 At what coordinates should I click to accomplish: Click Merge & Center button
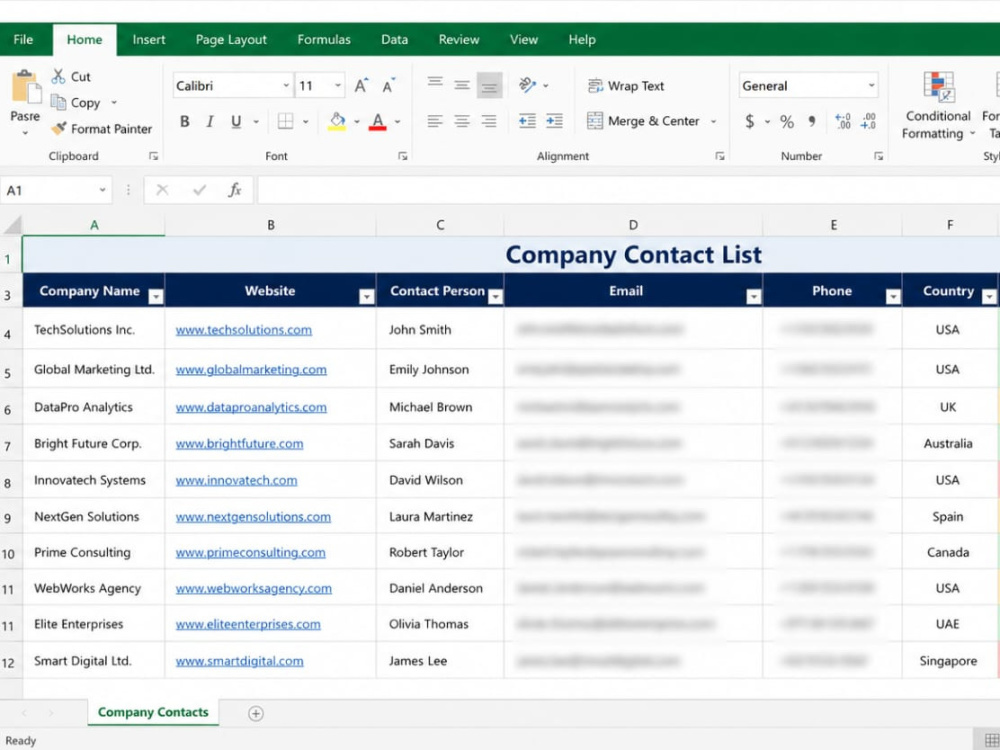tap(643, 121)
